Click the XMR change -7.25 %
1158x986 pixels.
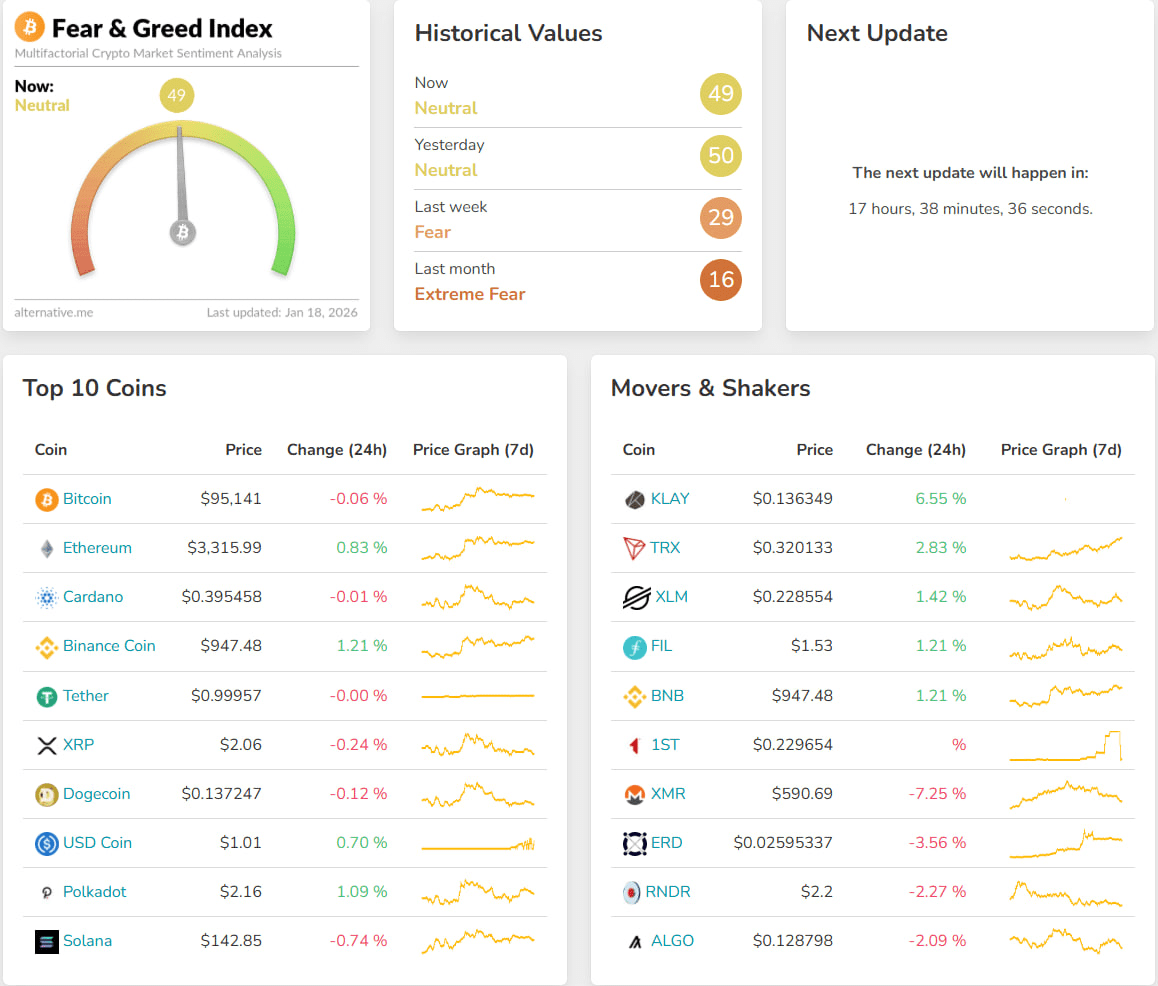click(x=937, y=793)
